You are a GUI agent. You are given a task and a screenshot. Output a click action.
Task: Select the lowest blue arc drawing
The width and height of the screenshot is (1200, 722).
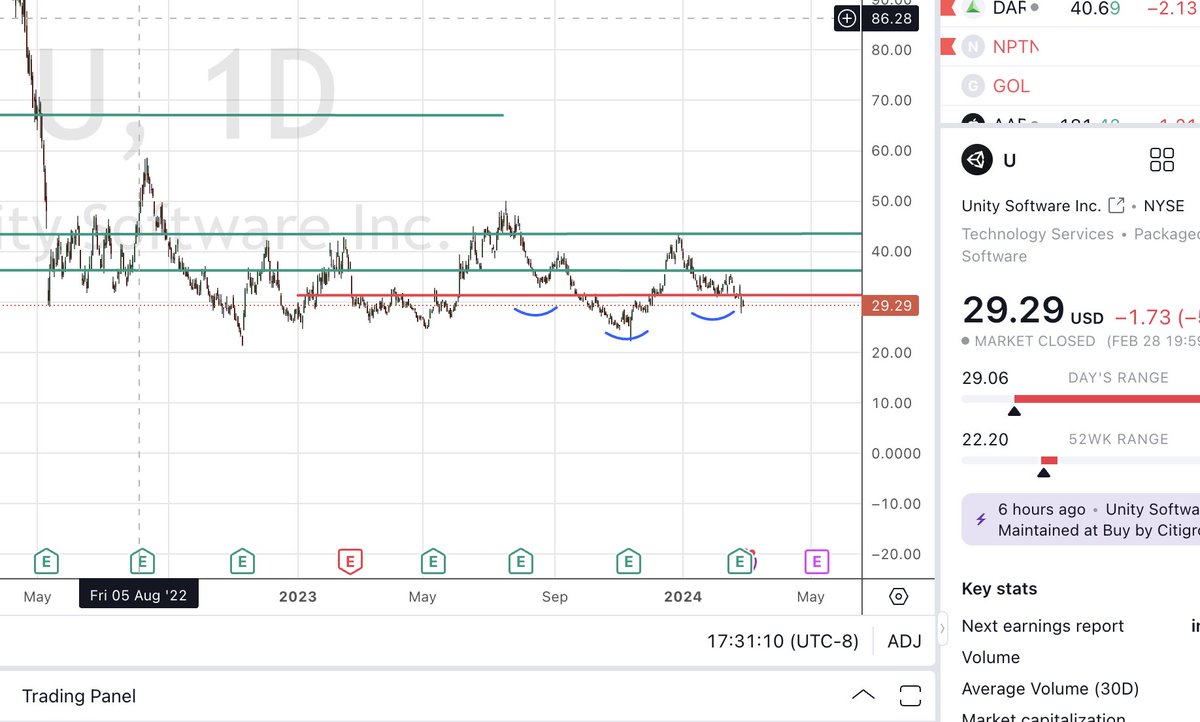[627, 336]
